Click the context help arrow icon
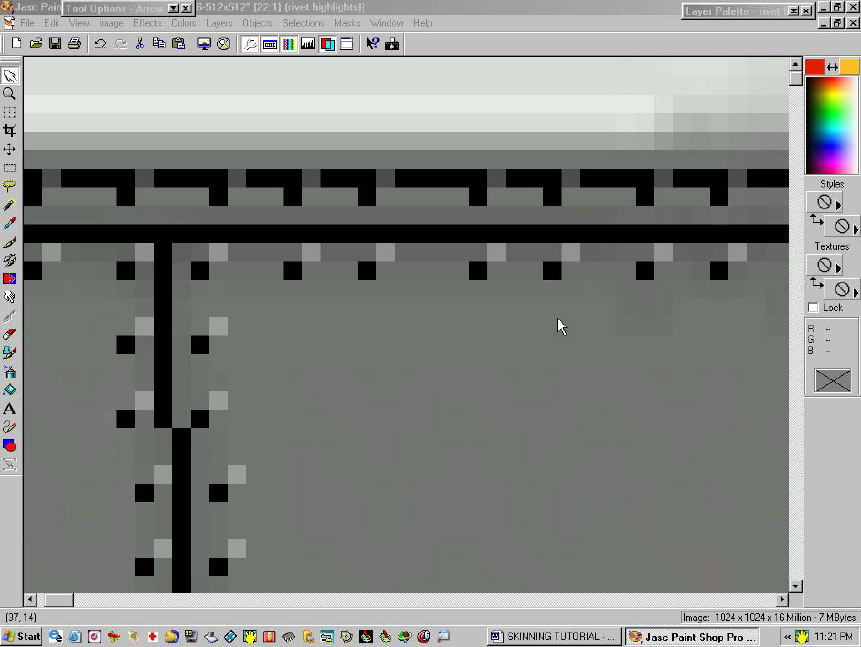Image resolution: width=861 pixels, height=647 pixels. pos(372,43)
